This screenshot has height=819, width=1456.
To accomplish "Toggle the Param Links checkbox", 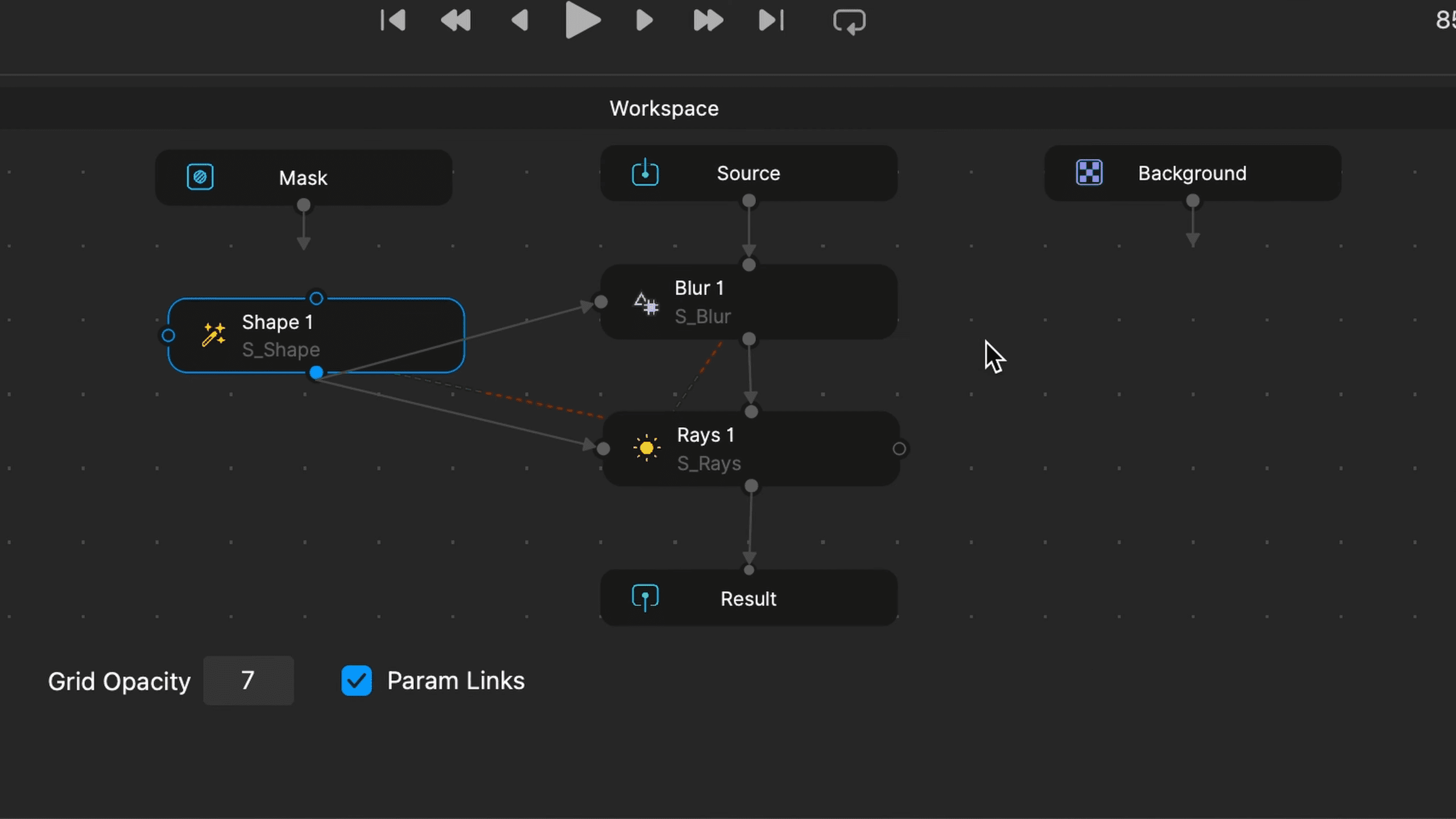I will coord(356,680).
